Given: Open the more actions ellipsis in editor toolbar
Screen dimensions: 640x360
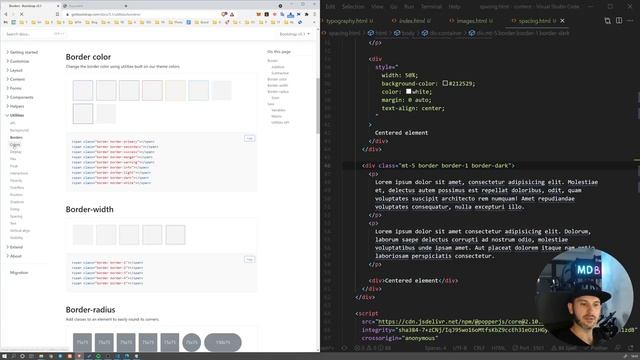Looking at the screenshot, I should click(630, 20).
